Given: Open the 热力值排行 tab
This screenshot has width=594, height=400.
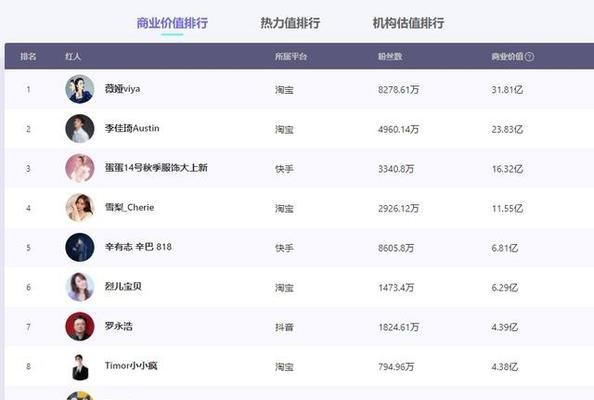Looking at the screenshot, I should click(290, 23).
